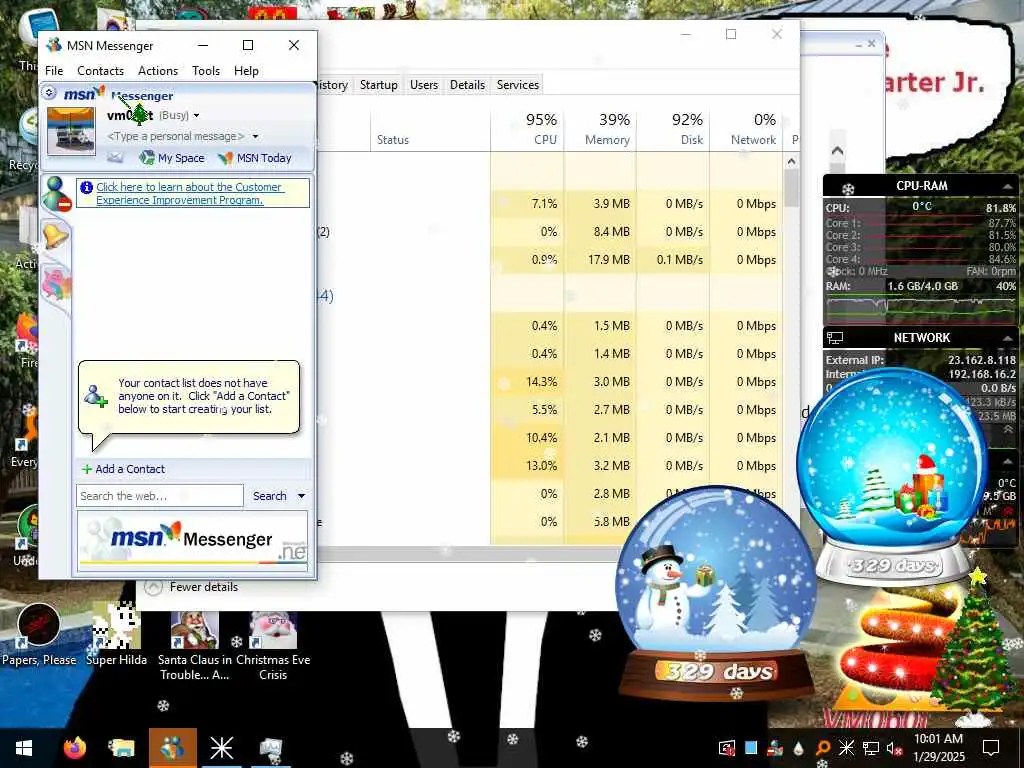Collapse the CPU-RAM gadget arrow
This screenshot has height=768, width=1024.
[1006, 186]
